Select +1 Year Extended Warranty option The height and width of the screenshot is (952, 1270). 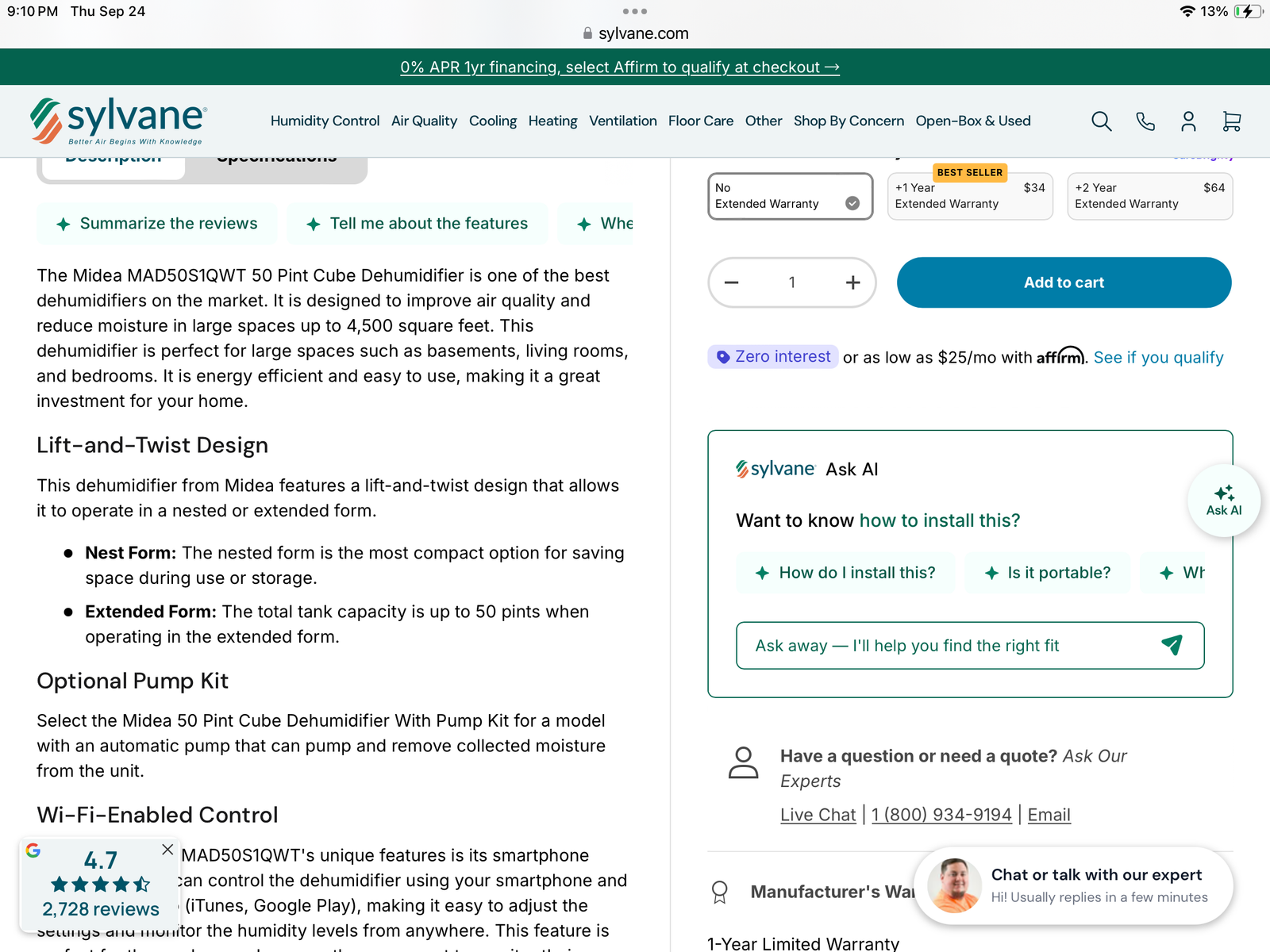point(970,196)
